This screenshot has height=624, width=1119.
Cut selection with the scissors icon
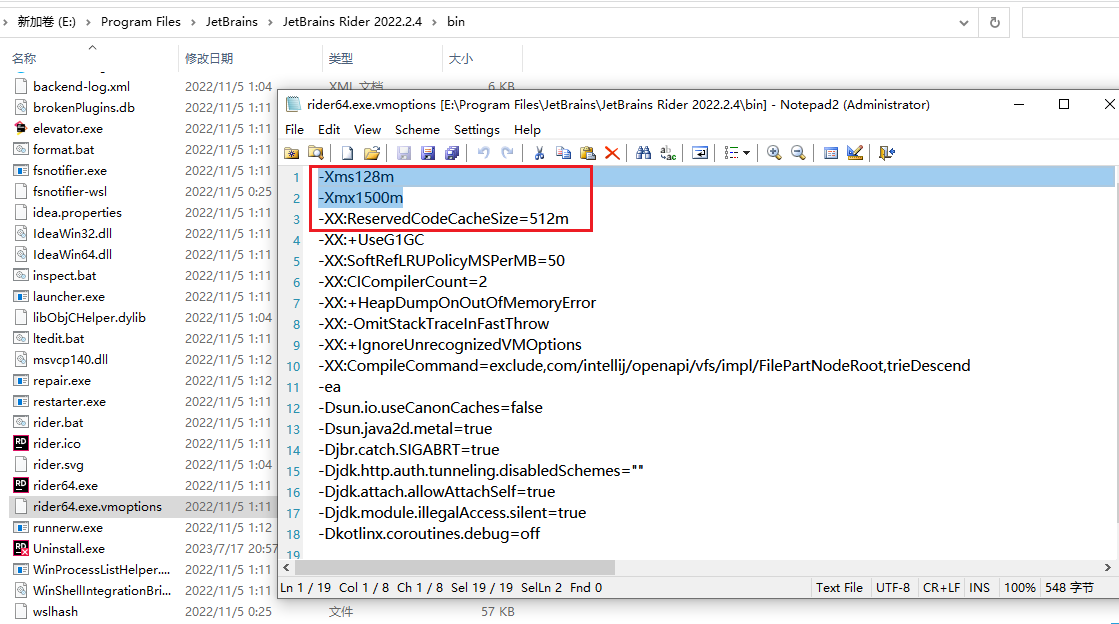coord(540,153)
